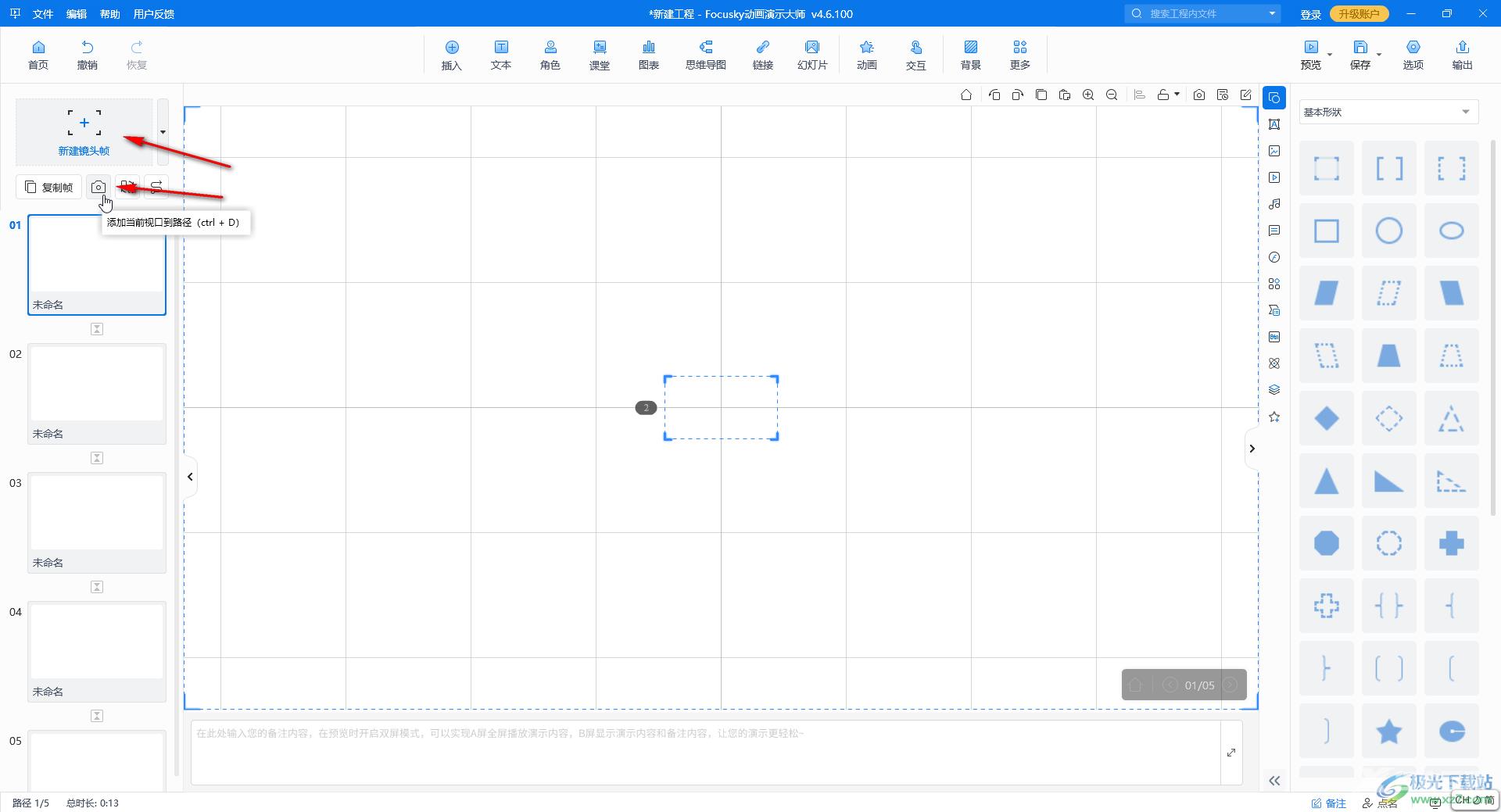Open the 幻灯片 slideshow tool
The width and height of the screenshot is (1501, 812).
[812, 55]
